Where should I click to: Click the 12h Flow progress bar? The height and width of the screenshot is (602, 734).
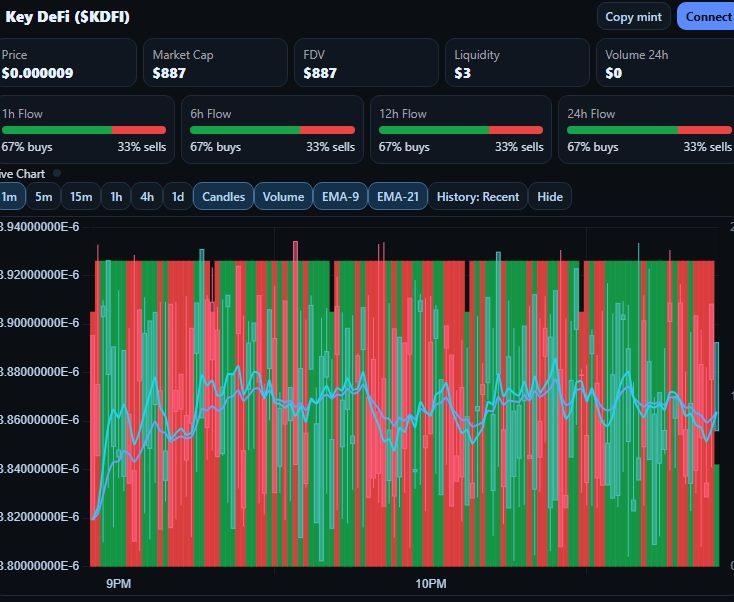[x=461, y=130]
